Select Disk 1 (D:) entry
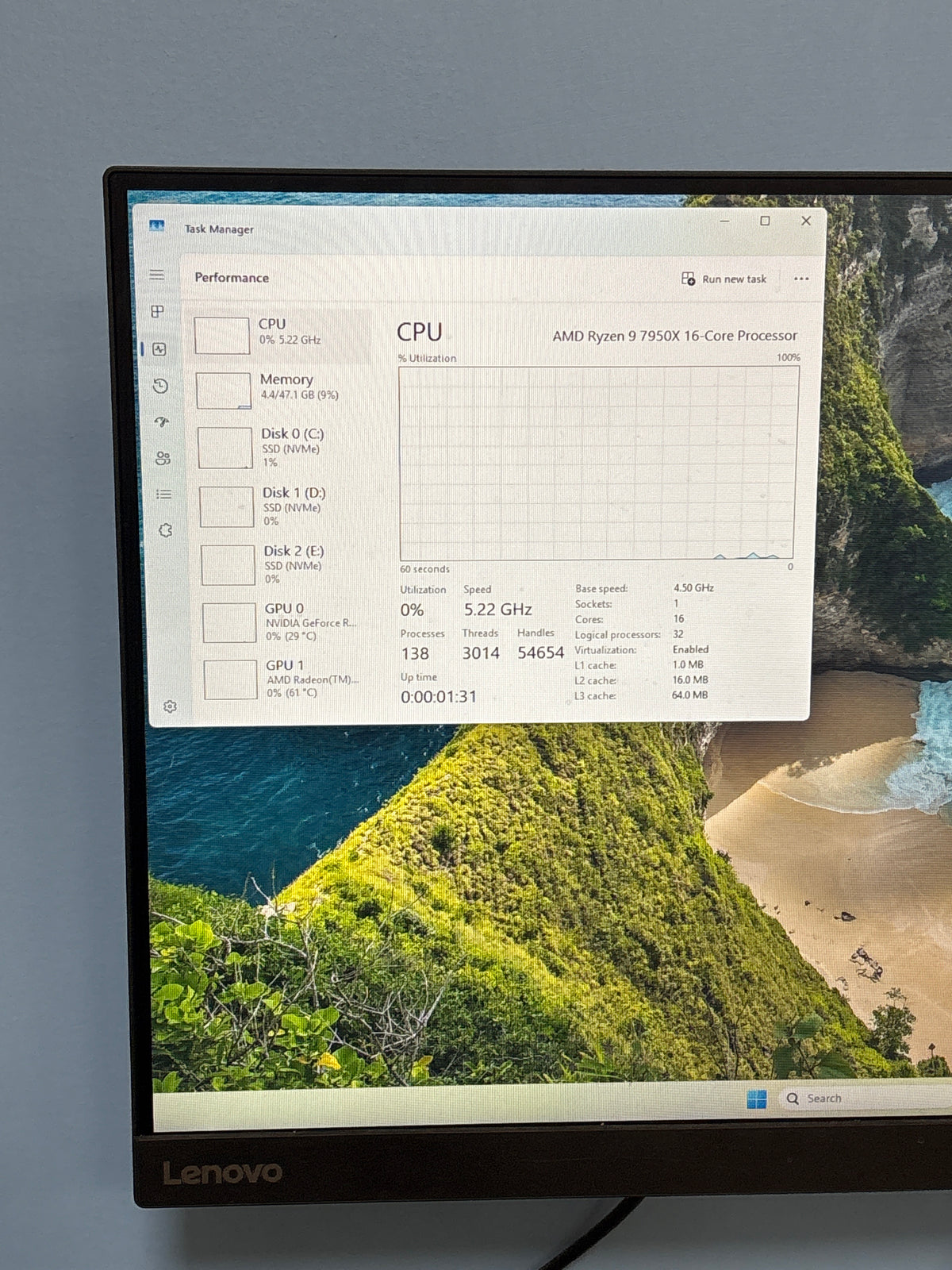Image resolution: width=952 pixels, height=1270 pixels. tap(286, 506)
